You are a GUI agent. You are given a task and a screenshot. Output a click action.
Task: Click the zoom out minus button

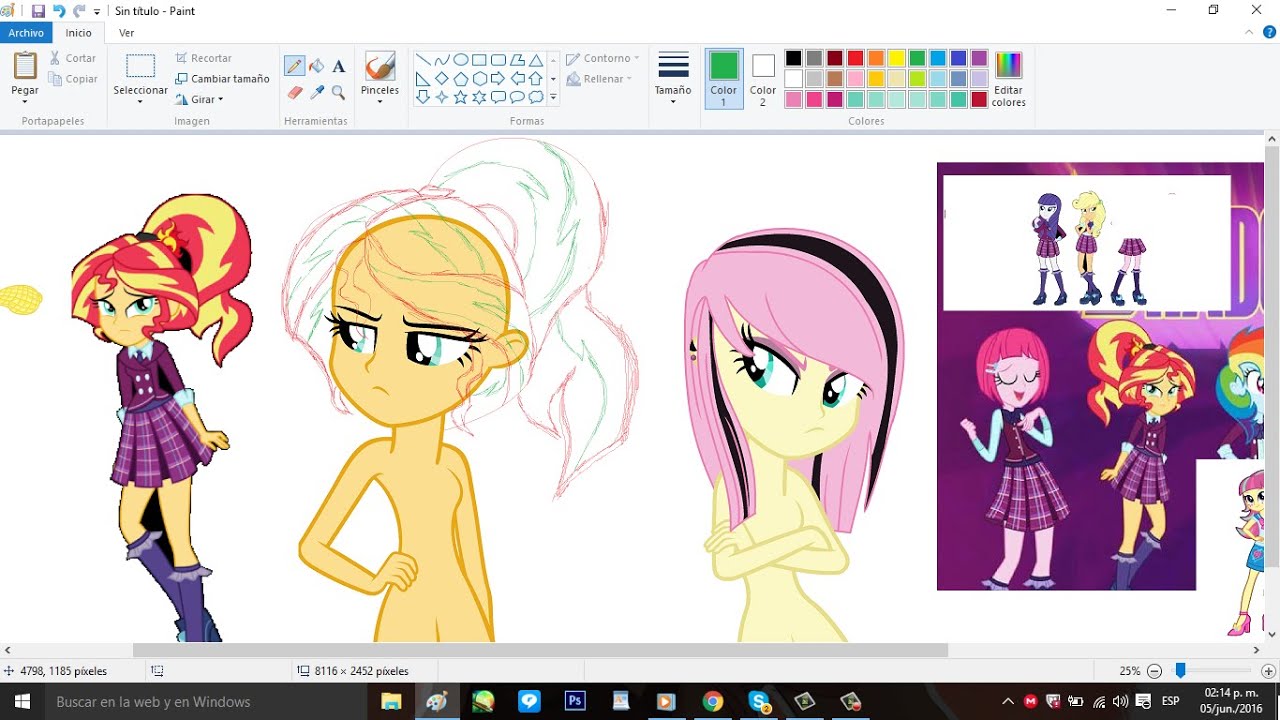pyautogui.click(x=1154, y=671)
